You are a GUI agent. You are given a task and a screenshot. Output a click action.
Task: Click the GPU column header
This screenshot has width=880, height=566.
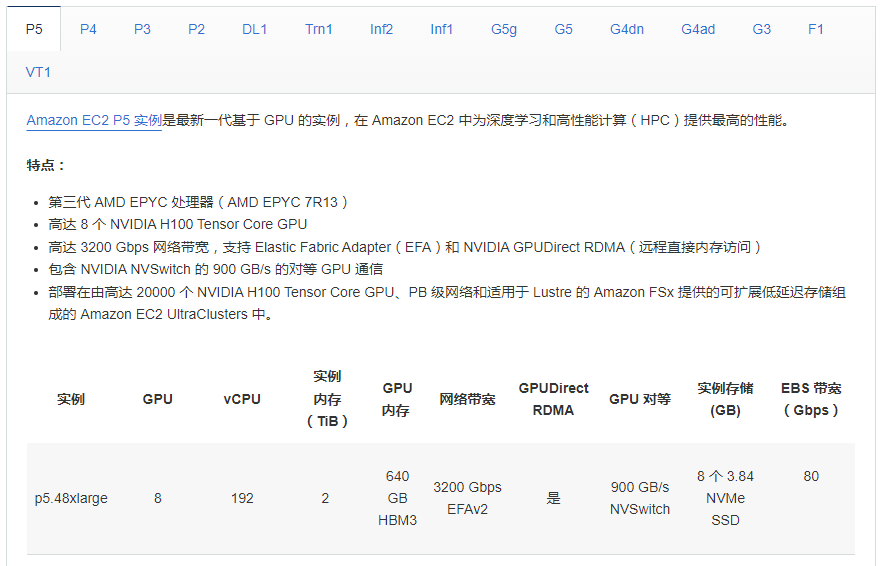point(157,399)
